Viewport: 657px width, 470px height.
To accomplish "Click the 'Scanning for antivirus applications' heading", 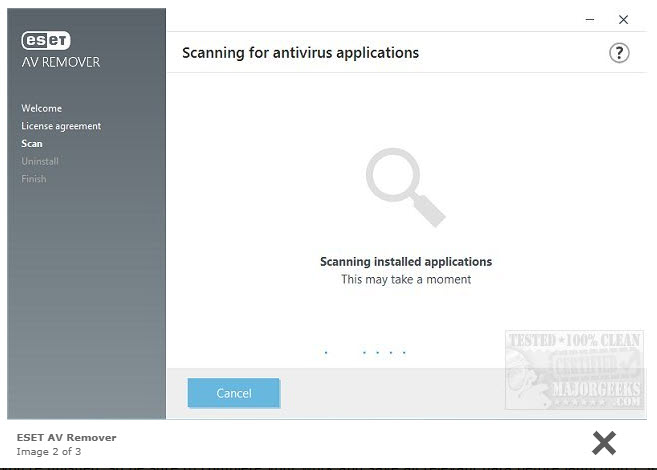I will pyautogui.click(x=300, y=53).
